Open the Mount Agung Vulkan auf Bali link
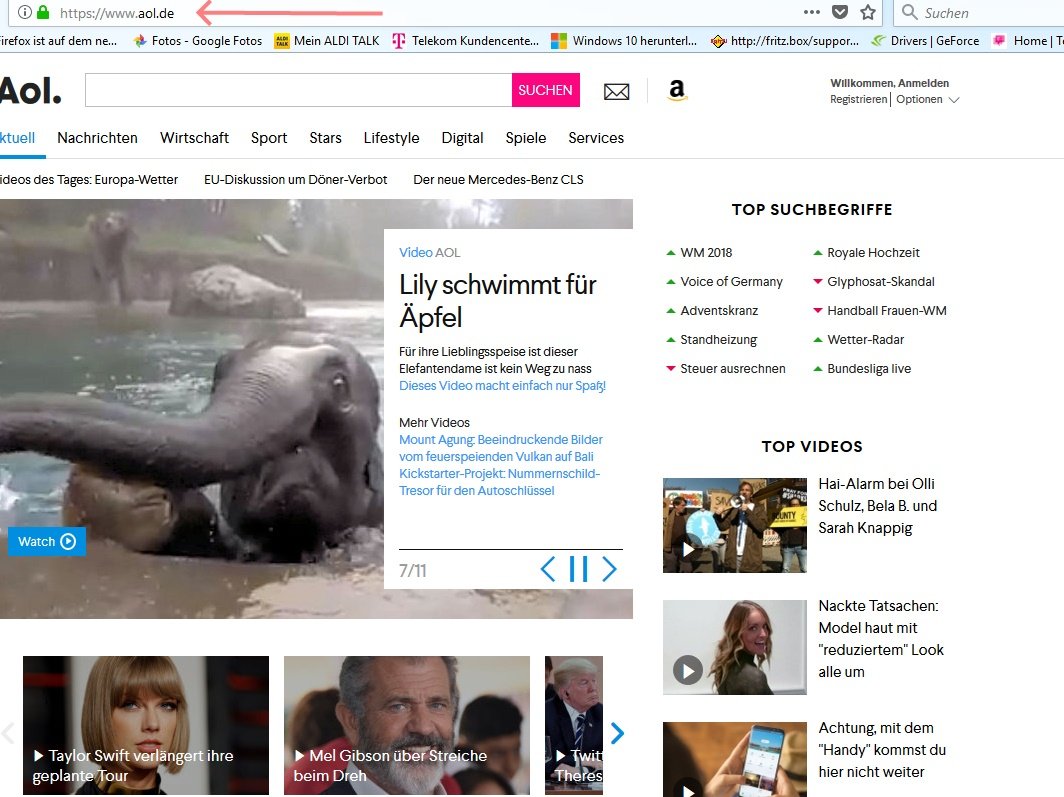Image resolution: width=1064 pixels, height=797 pixels. (x=501, y=448)
